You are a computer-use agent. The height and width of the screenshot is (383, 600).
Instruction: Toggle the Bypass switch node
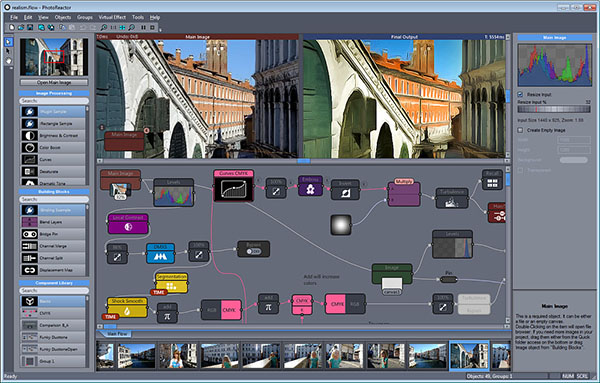coord(253,249)
